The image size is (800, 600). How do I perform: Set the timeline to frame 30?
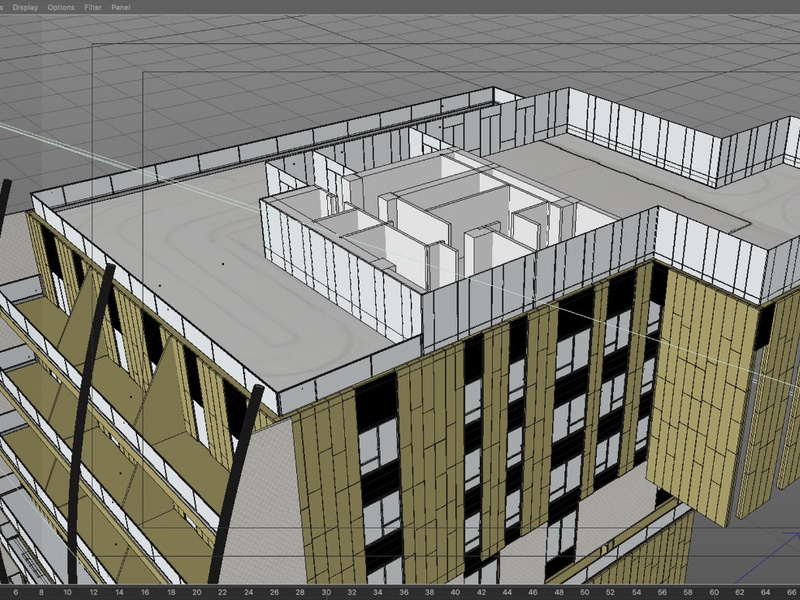[x=327, y=592]
